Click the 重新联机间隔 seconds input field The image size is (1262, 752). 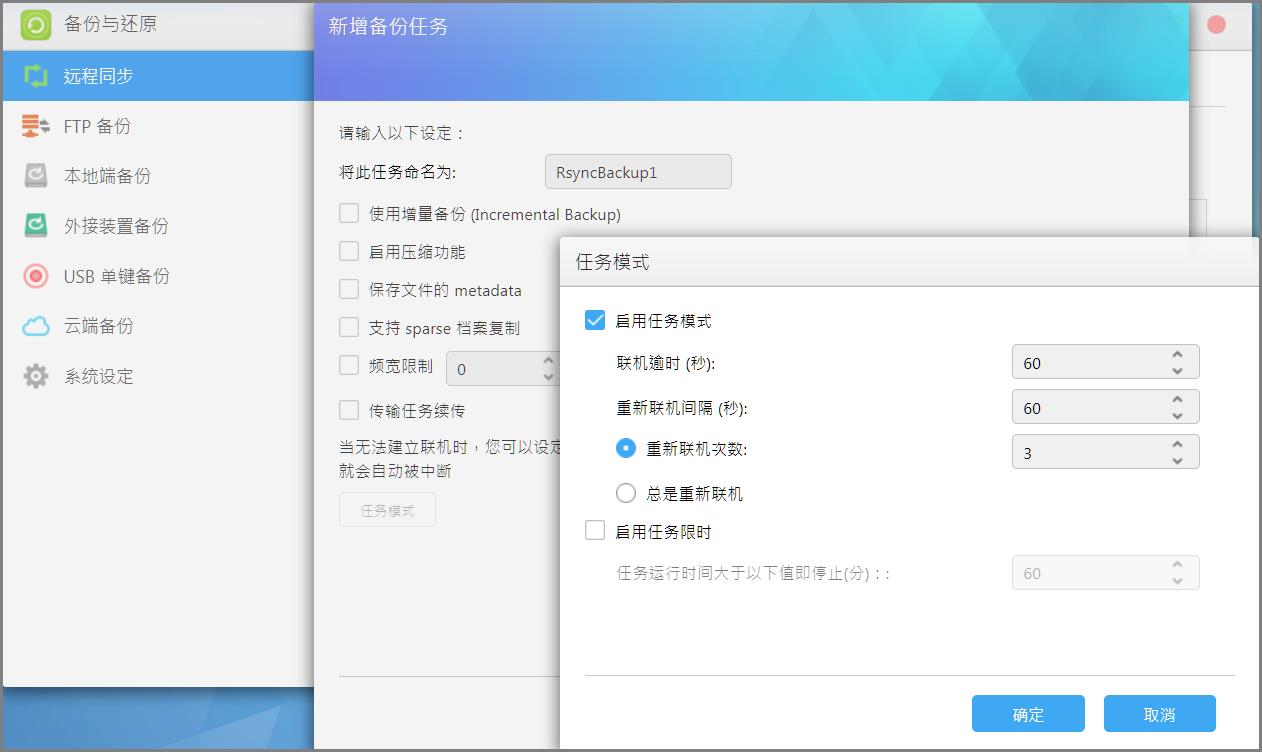tap(1105, 407)
